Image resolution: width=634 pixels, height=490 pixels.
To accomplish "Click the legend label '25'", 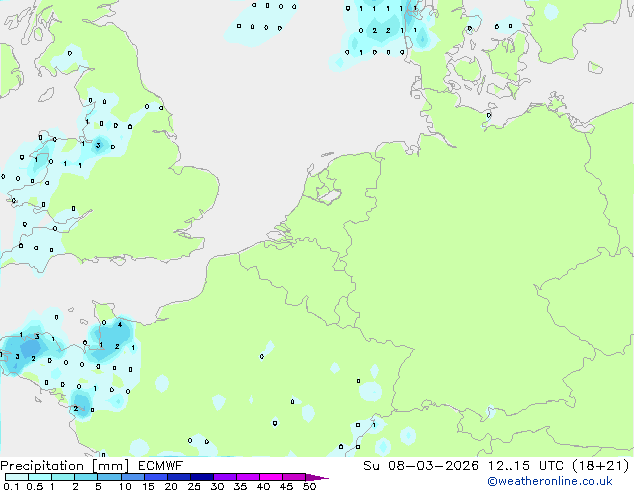I will (194, 486).
